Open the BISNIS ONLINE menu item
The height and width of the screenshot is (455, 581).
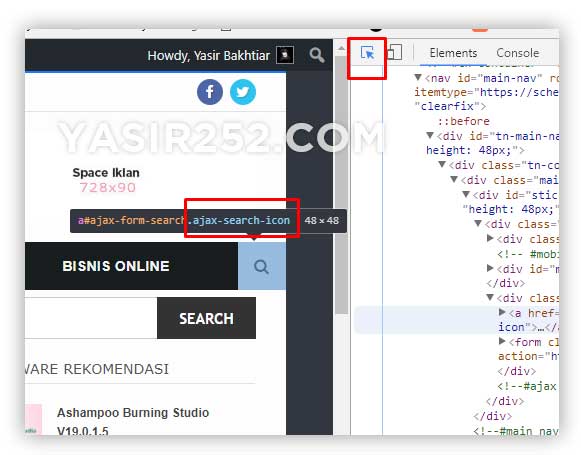[x=116, y=266]
